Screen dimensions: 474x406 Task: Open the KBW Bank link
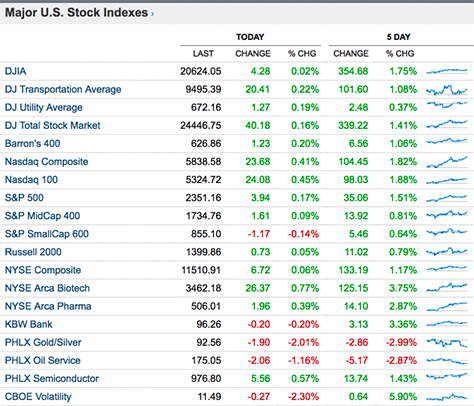click(x=29, y=324)
